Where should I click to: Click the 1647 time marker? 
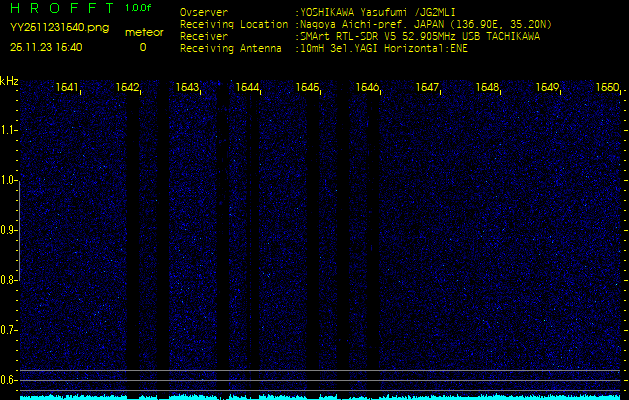click(427, 87)
